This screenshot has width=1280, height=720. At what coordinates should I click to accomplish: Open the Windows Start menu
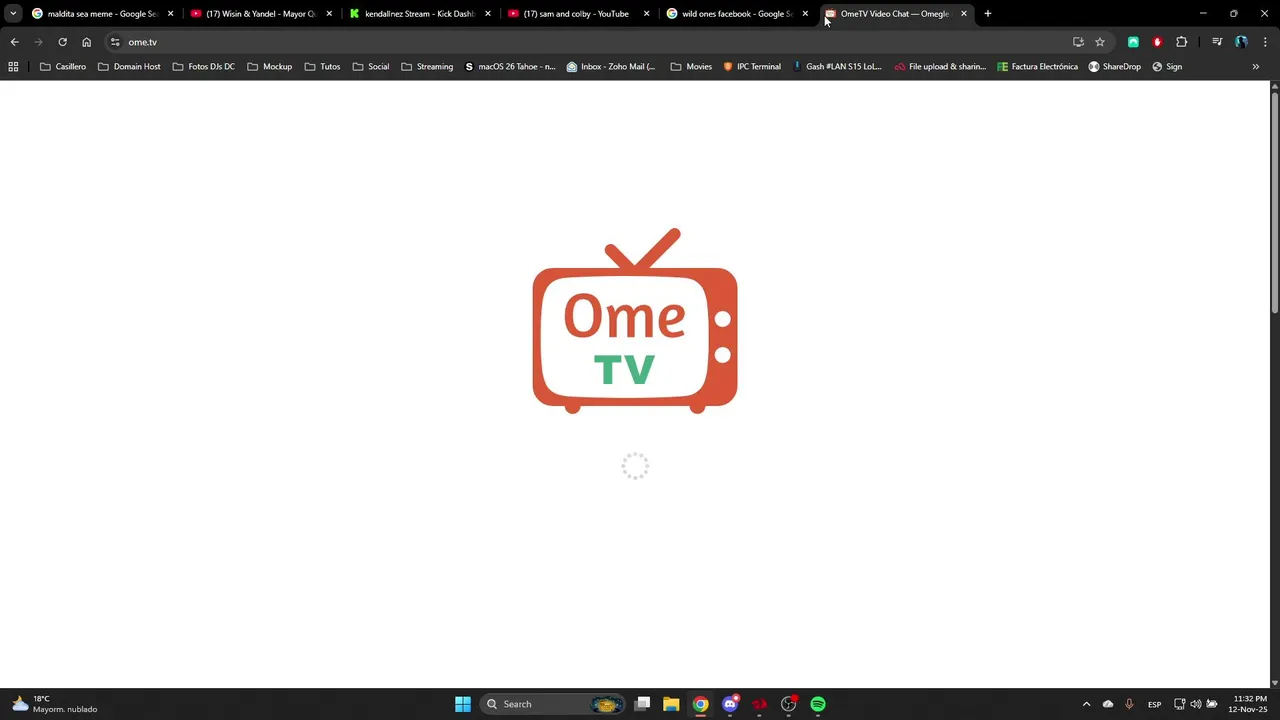[x=463, y=704]
